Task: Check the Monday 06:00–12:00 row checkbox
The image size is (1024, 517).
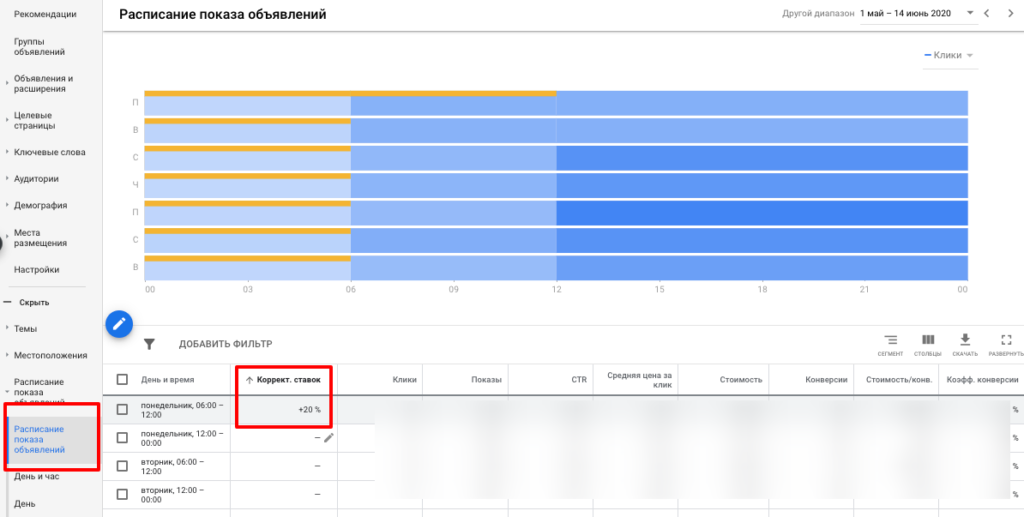Action: point(122,409)
